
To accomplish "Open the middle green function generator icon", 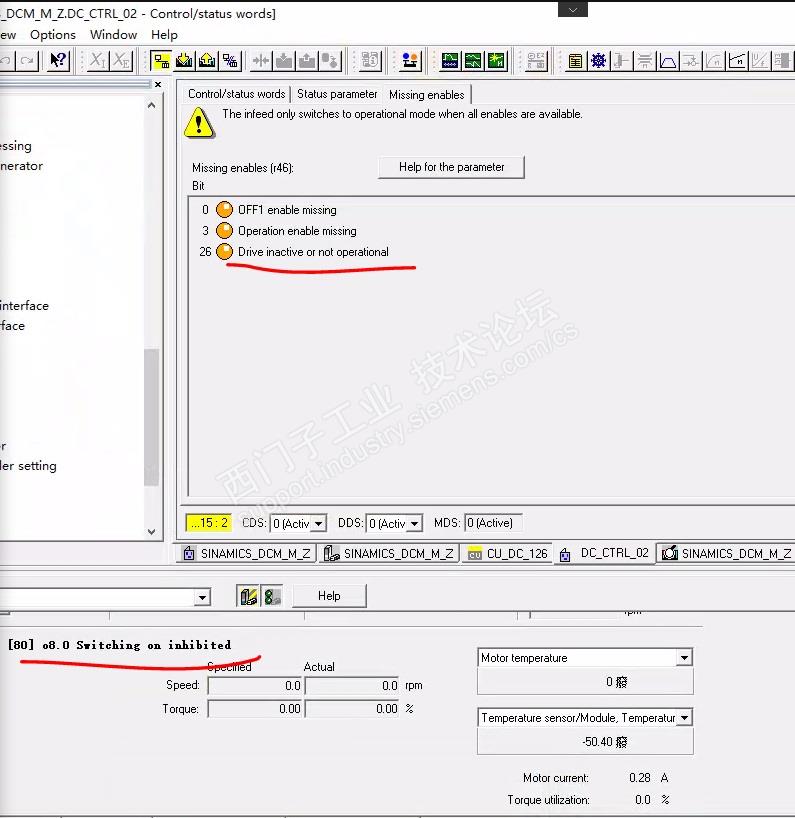I will click(473, 61).
